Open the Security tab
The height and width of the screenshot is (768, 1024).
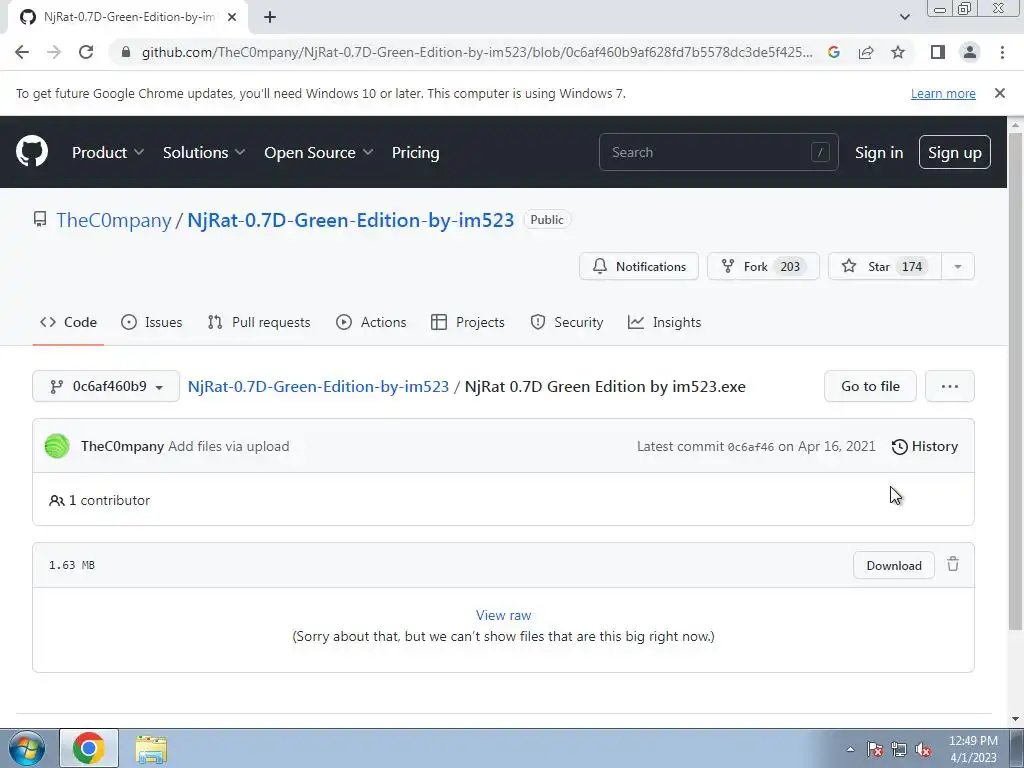point(567,322)
